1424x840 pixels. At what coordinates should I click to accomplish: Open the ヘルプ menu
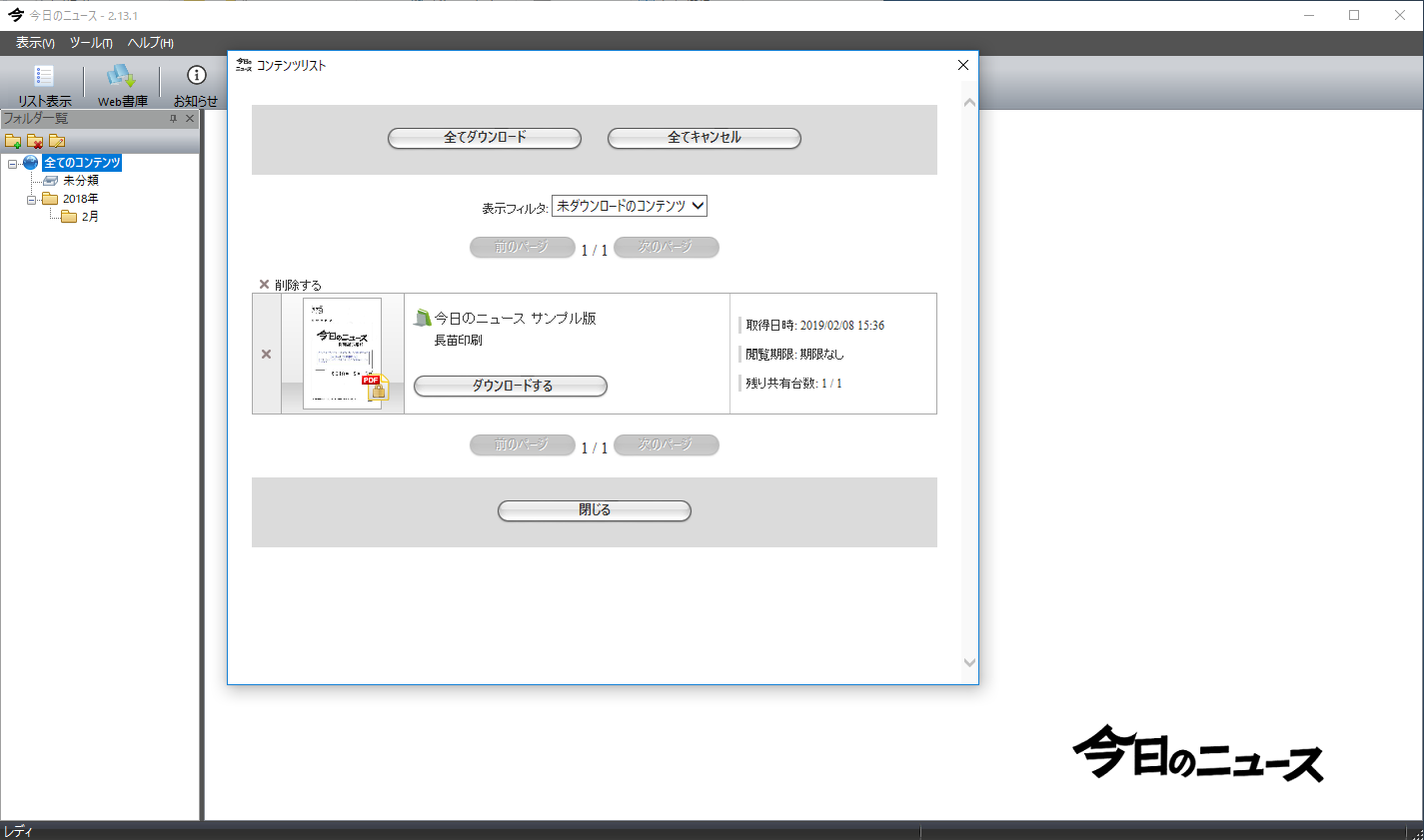click(x=151, y=43)
